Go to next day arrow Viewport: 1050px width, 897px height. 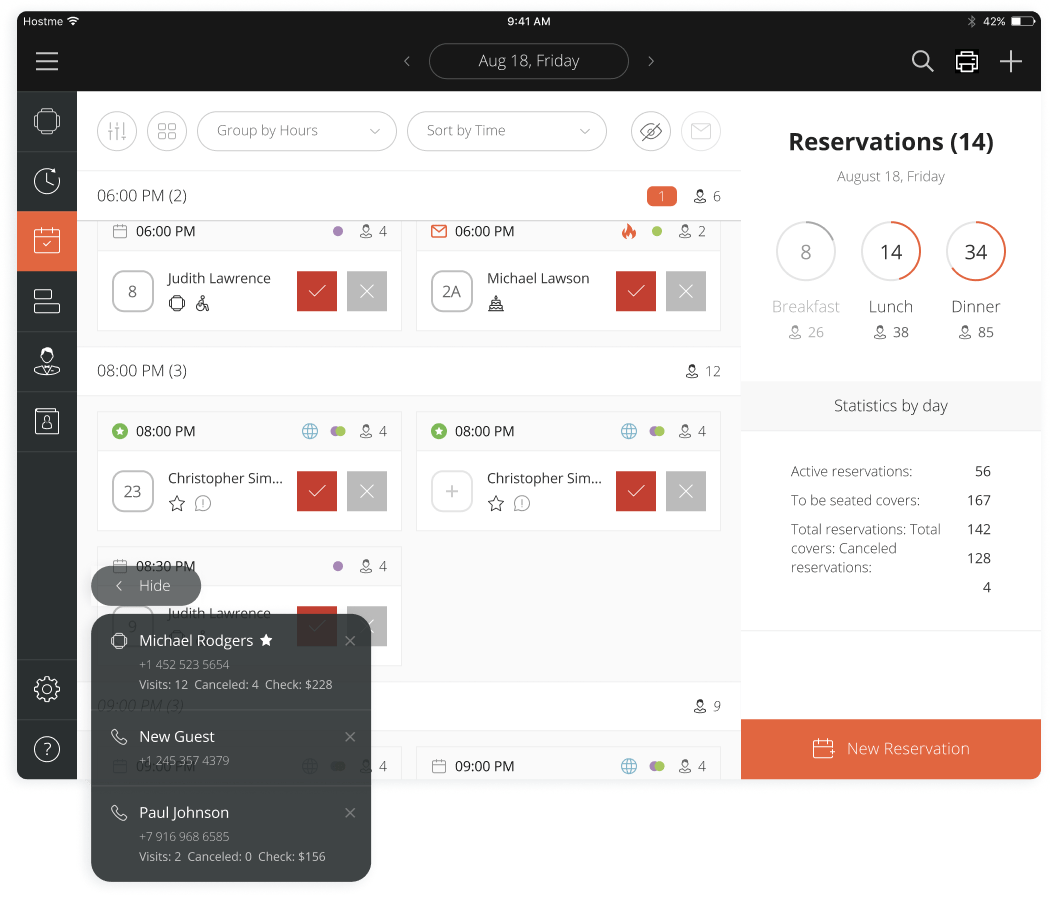[x=651, y=62]
